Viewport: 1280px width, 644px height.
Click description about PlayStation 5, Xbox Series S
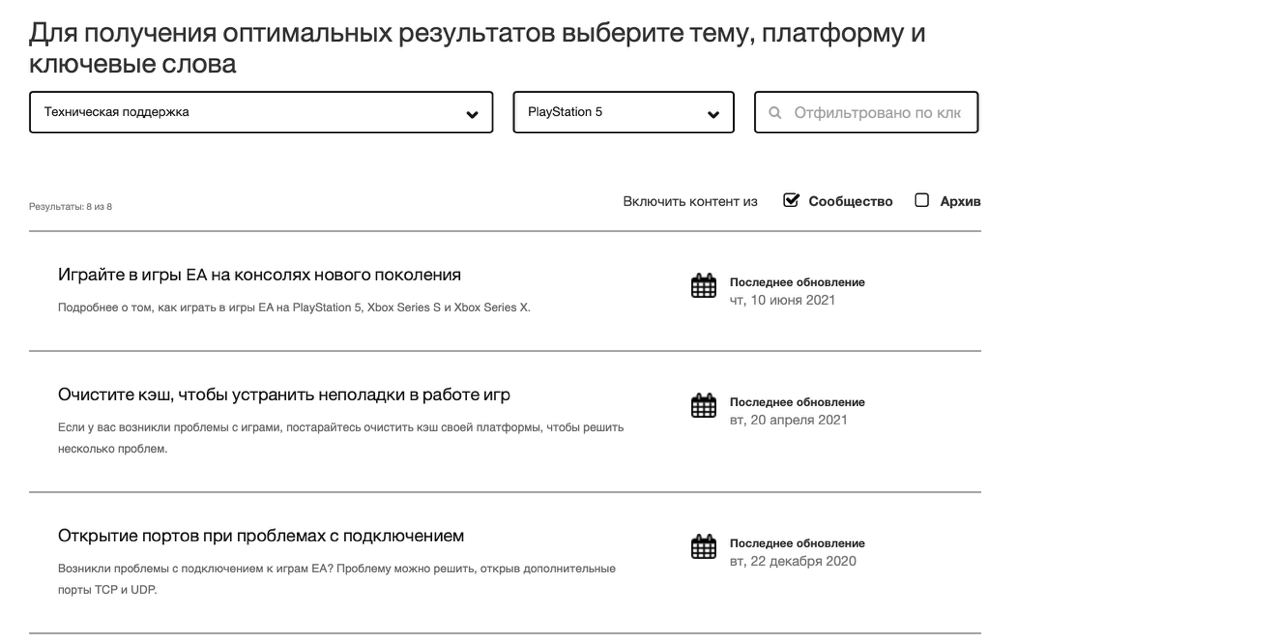coord(294,308)
